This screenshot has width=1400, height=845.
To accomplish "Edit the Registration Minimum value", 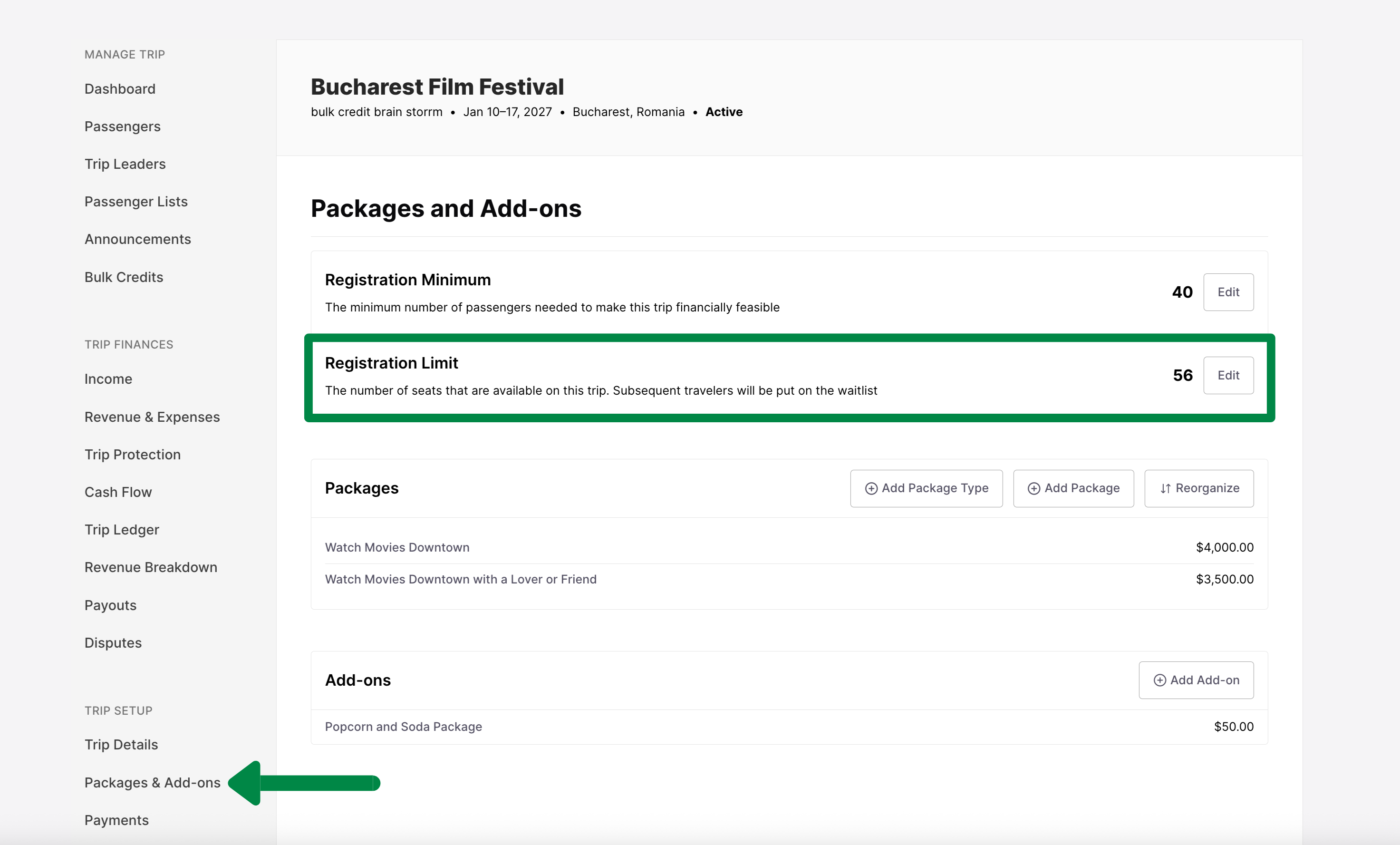I will click(1228, 292).
